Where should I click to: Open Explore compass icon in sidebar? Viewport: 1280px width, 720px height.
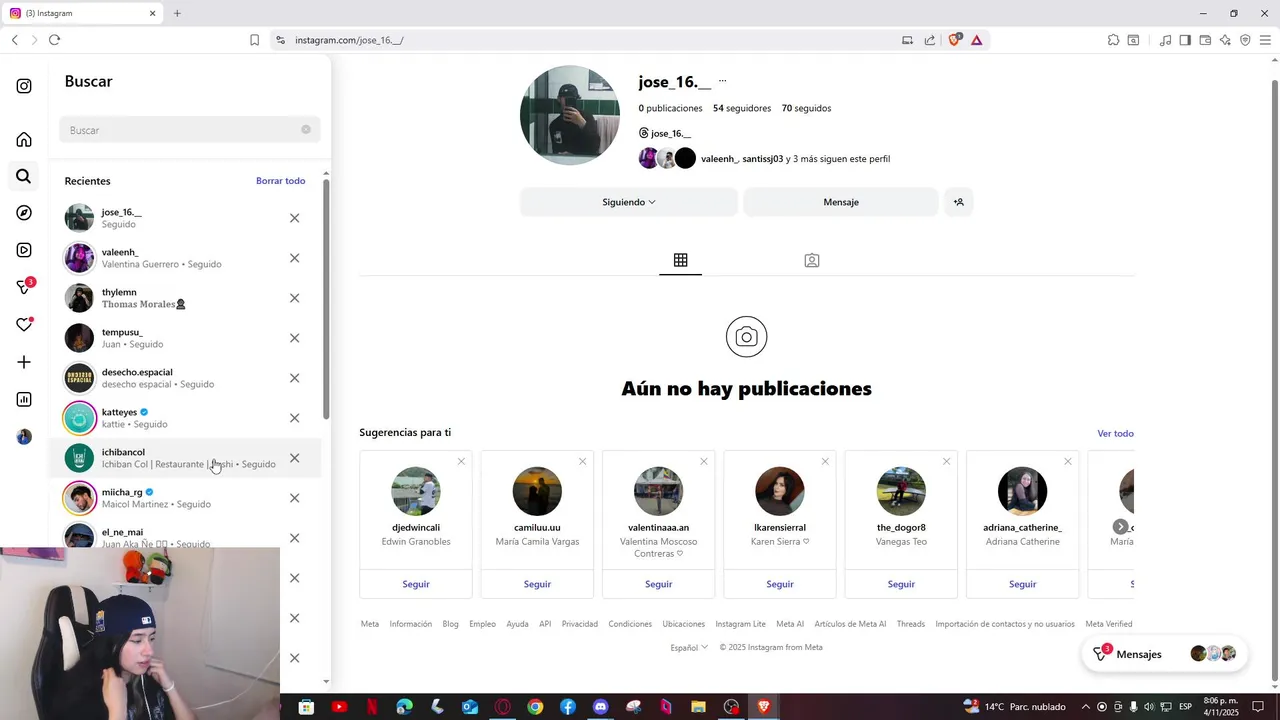(24, 213)
